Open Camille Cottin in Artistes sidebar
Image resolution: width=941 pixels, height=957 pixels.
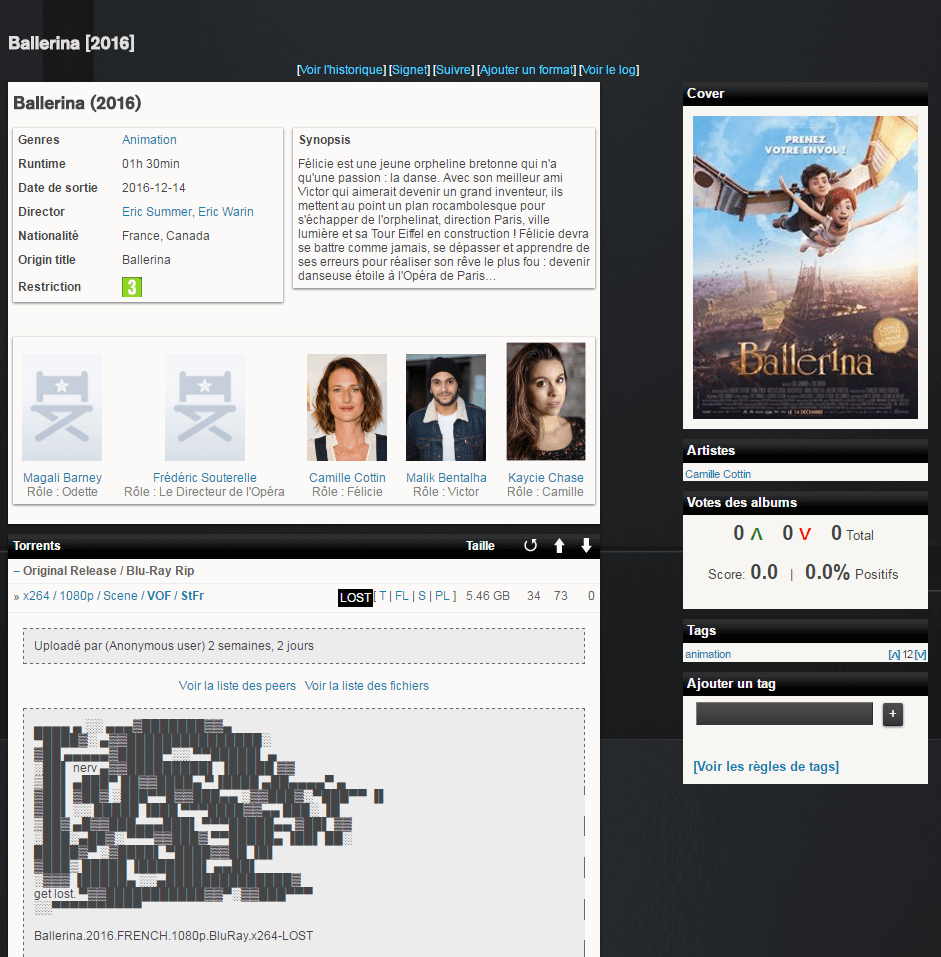718,474
